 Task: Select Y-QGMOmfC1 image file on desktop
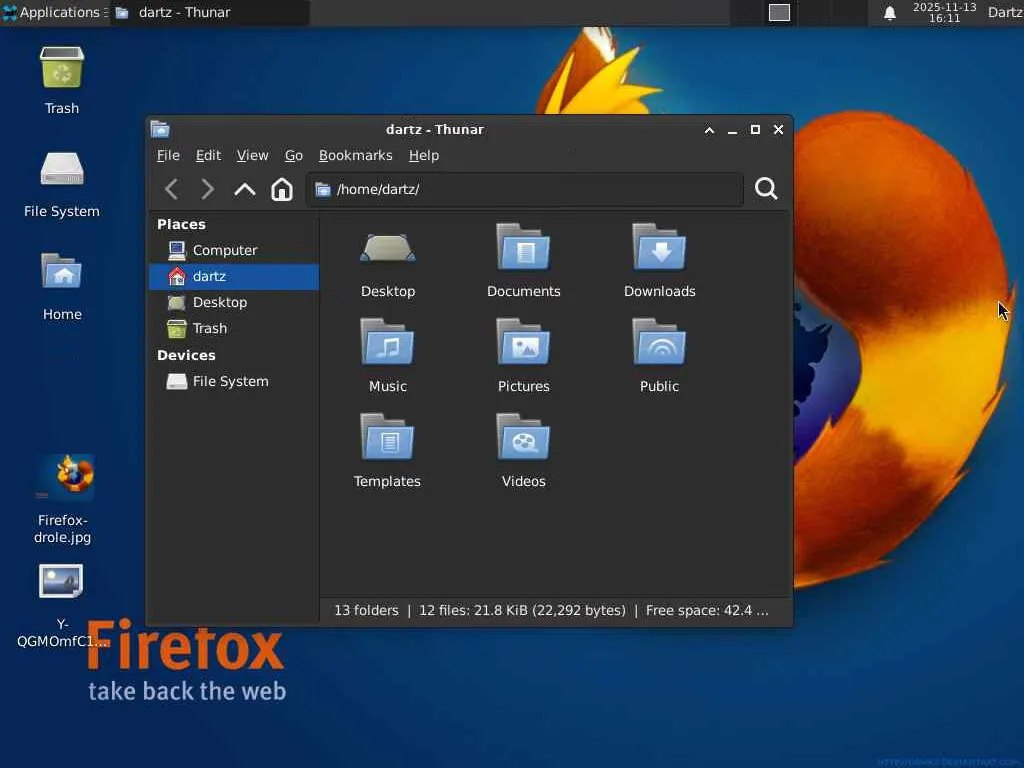[x=62, y=606]
